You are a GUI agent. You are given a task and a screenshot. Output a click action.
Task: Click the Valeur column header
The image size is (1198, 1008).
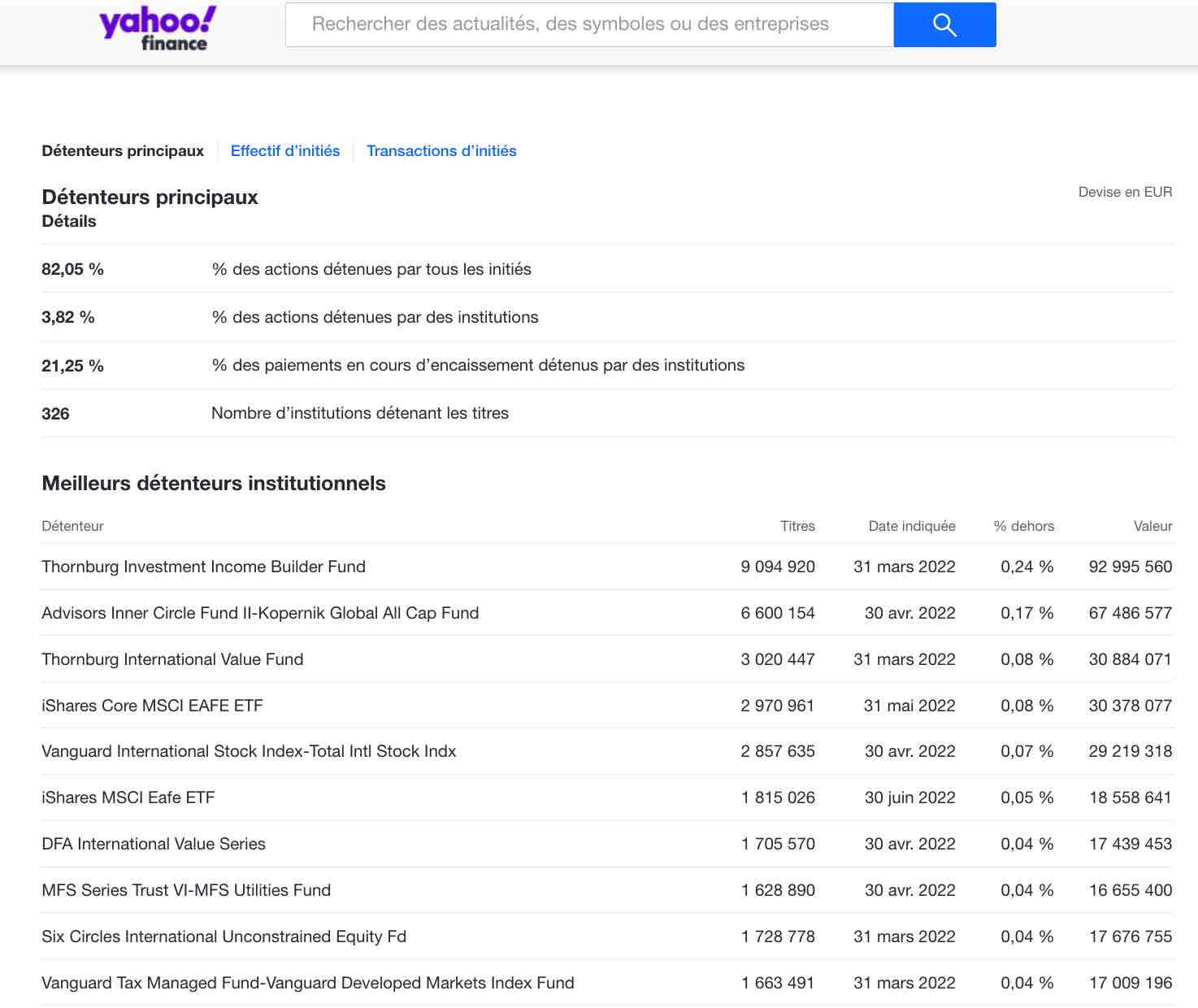(x=1152, y=526)
